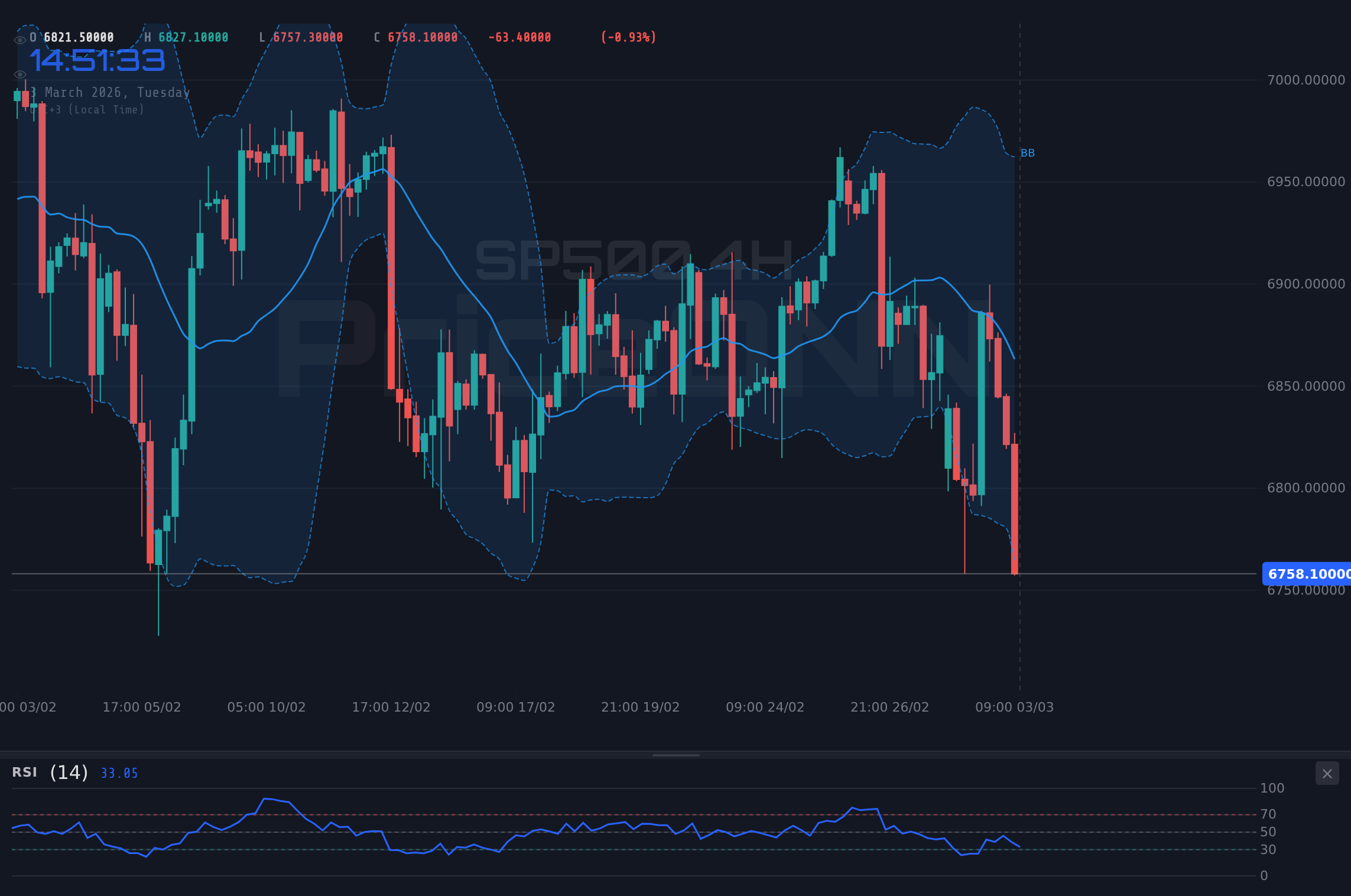This screenshot has height=896, width=1351.
Task: Select the BB label on the chart
Action: (1028, 152)
